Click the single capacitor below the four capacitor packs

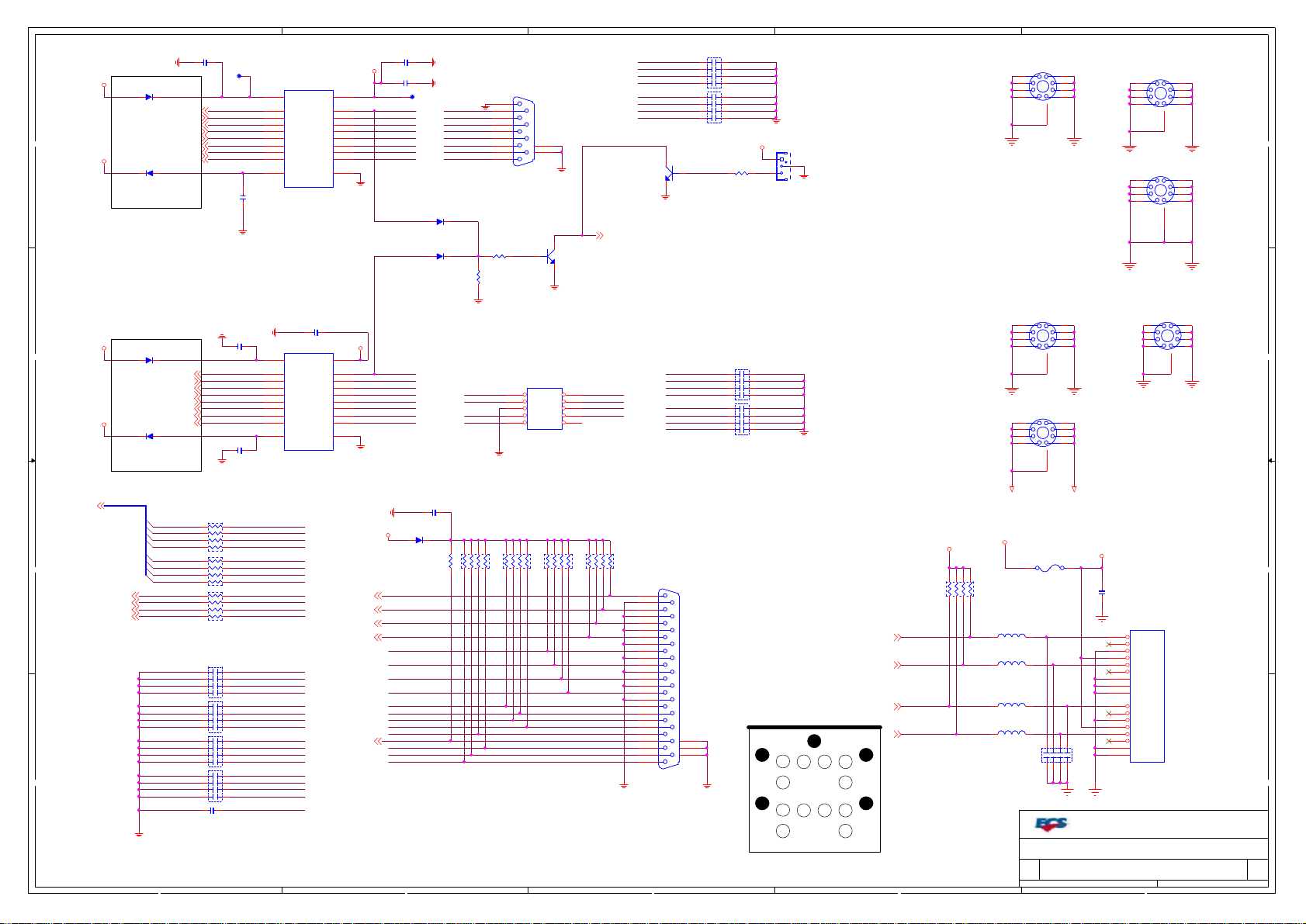(213, 811)
